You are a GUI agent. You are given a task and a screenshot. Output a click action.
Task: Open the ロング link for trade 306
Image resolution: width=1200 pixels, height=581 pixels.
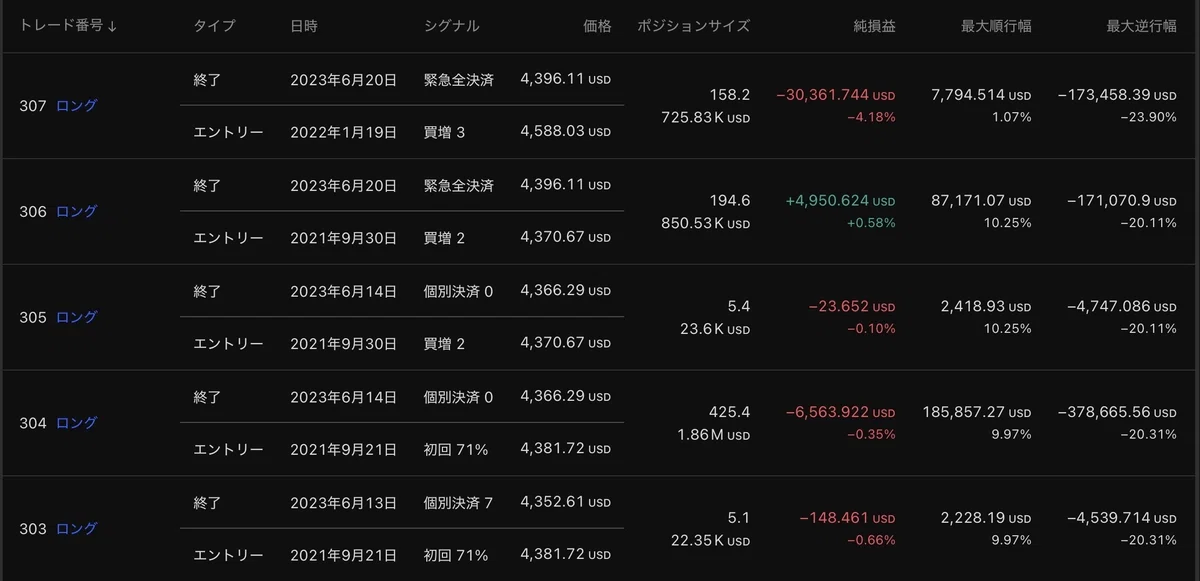coord(77,211)
